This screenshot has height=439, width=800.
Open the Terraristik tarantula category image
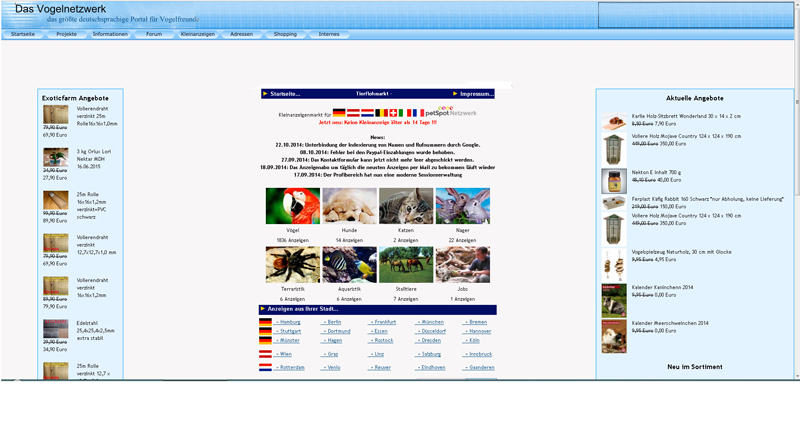click(292, 265)
